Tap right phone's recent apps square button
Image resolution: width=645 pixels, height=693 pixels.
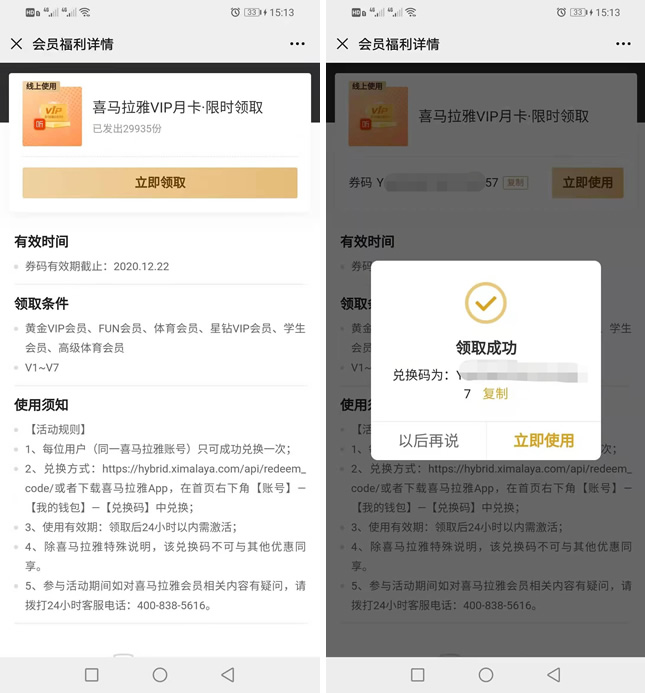(x=417, y=675)
